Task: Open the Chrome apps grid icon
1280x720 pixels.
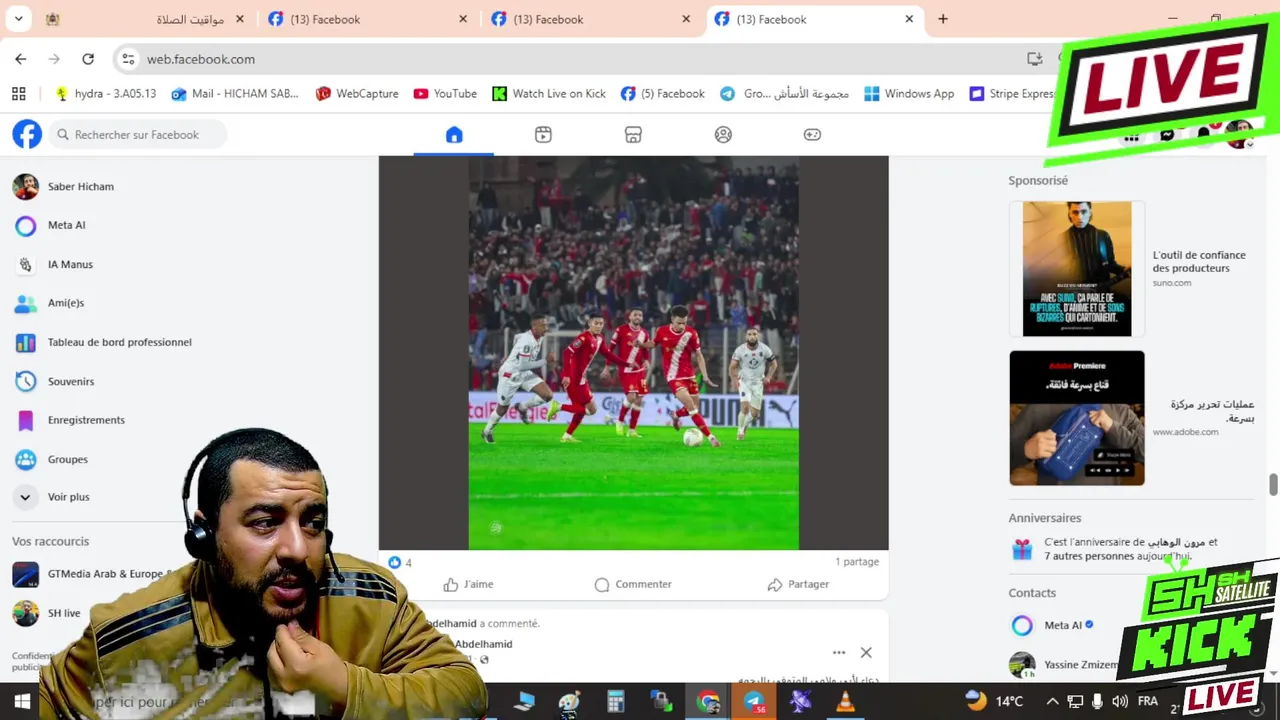Action: pyautogui.click(x=18, y=93)
